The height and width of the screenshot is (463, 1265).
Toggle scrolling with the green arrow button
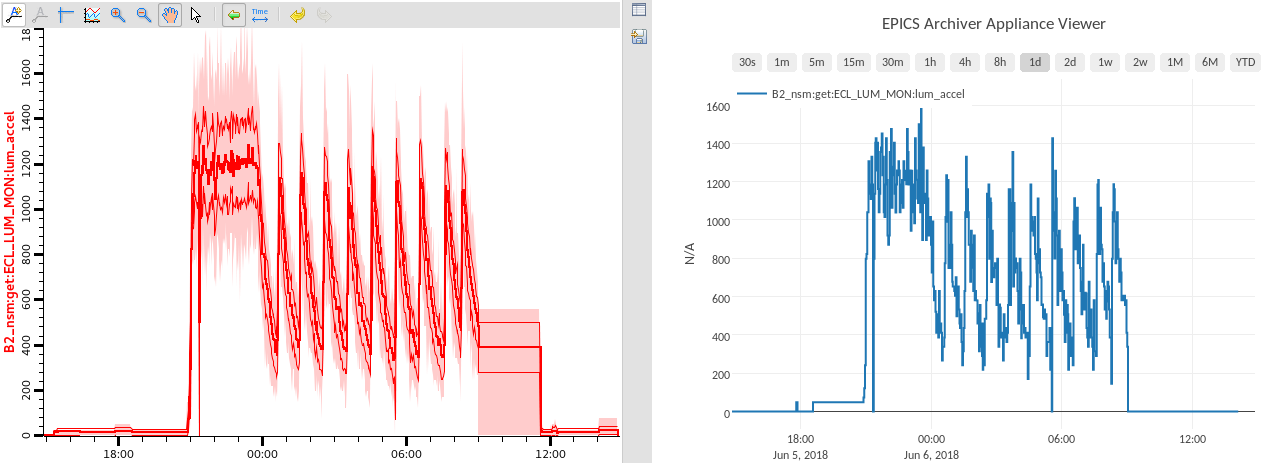(x=233, y=15)
